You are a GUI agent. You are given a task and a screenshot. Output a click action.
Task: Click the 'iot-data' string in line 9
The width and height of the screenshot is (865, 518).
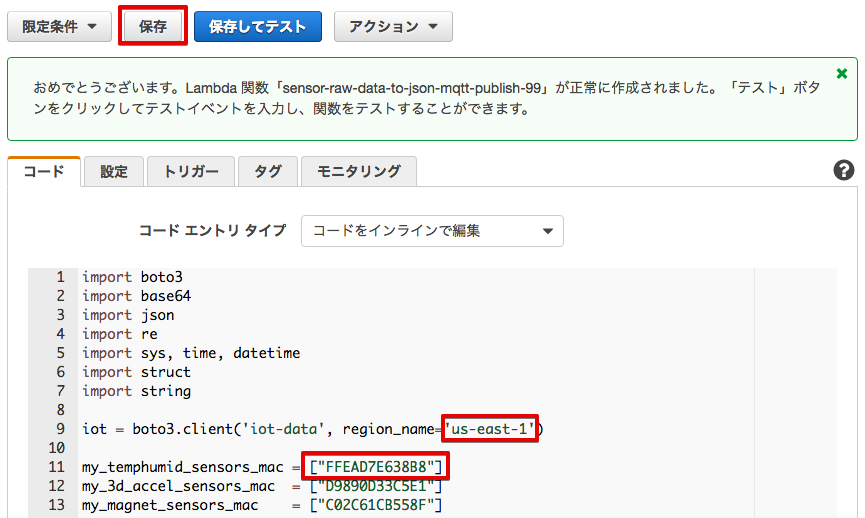pos(284,429)
